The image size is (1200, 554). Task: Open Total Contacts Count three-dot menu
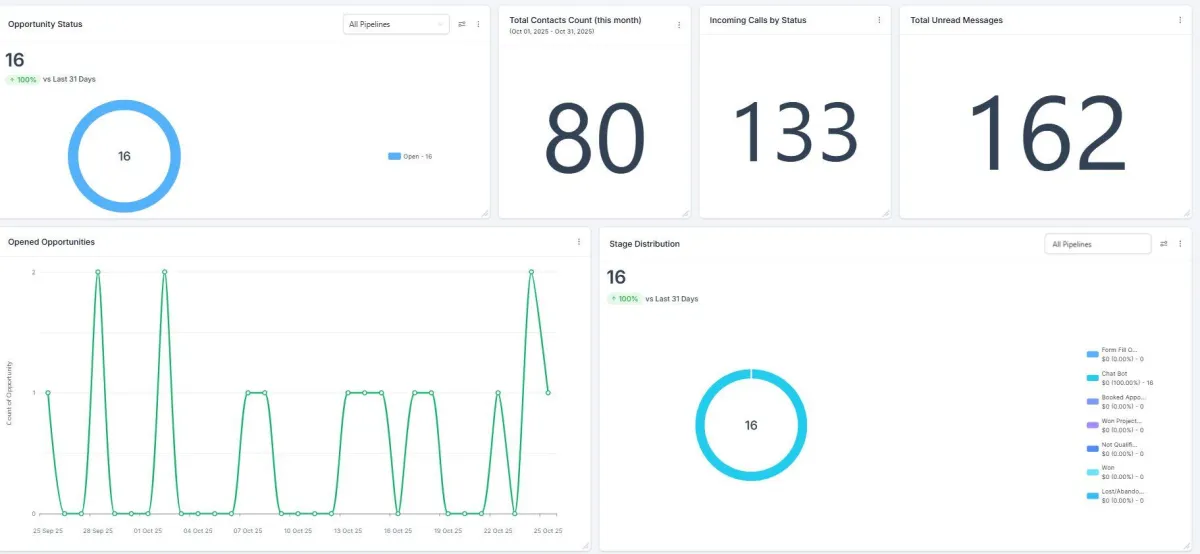(x=679, y=24)
